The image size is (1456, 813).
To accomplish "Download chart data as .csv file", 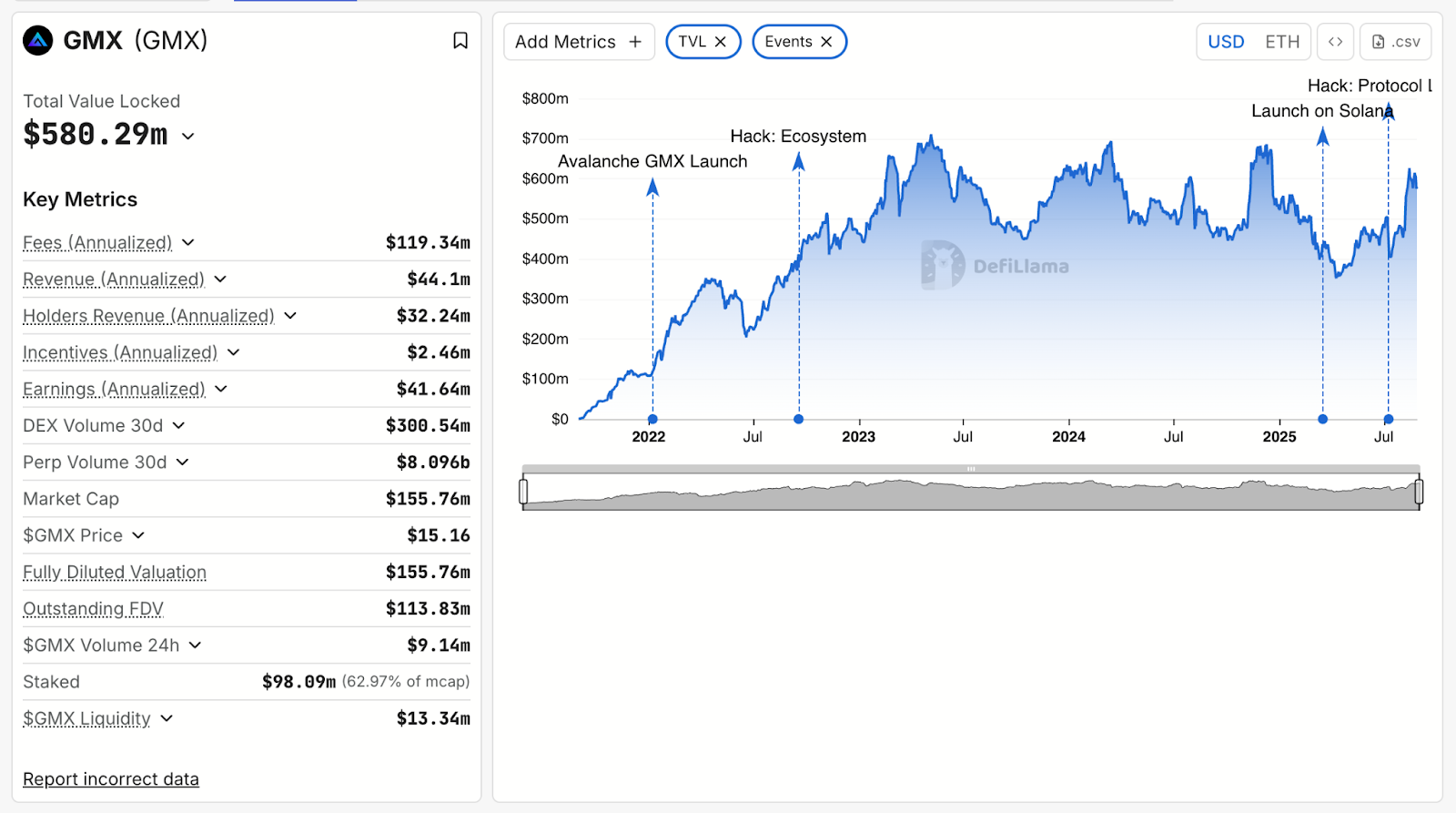I will click(x=1395, y=41).
